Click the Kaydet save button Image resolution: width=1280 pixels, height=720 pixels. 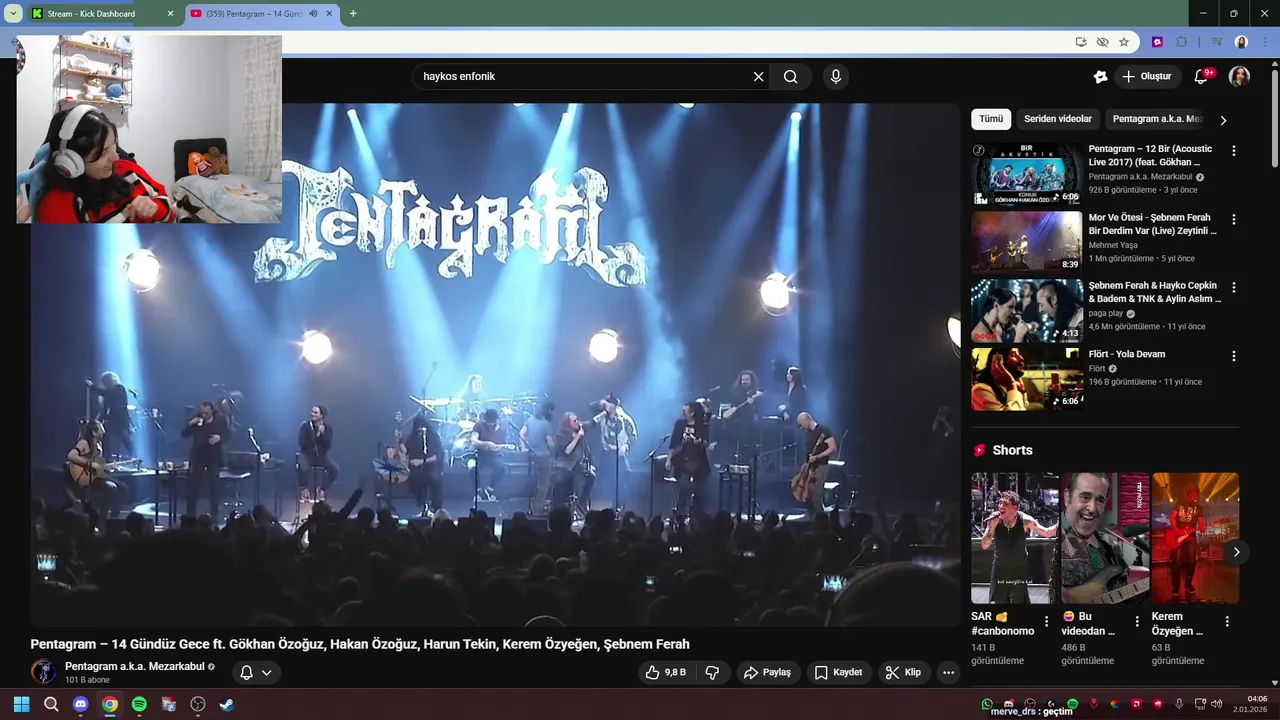[838, 672]
